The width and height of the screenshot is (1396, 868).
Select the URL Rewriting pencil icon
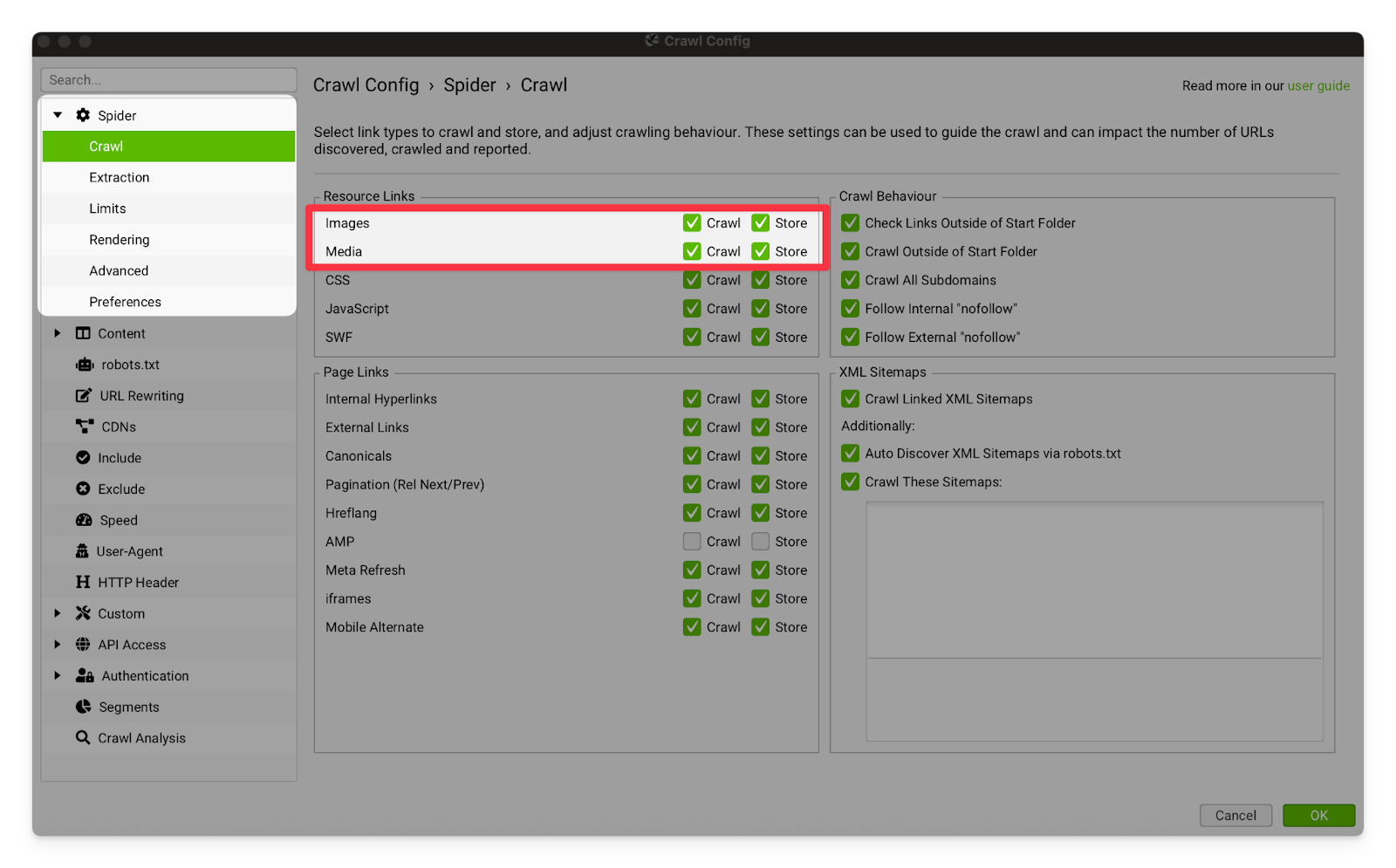click(x=84, y=396)
